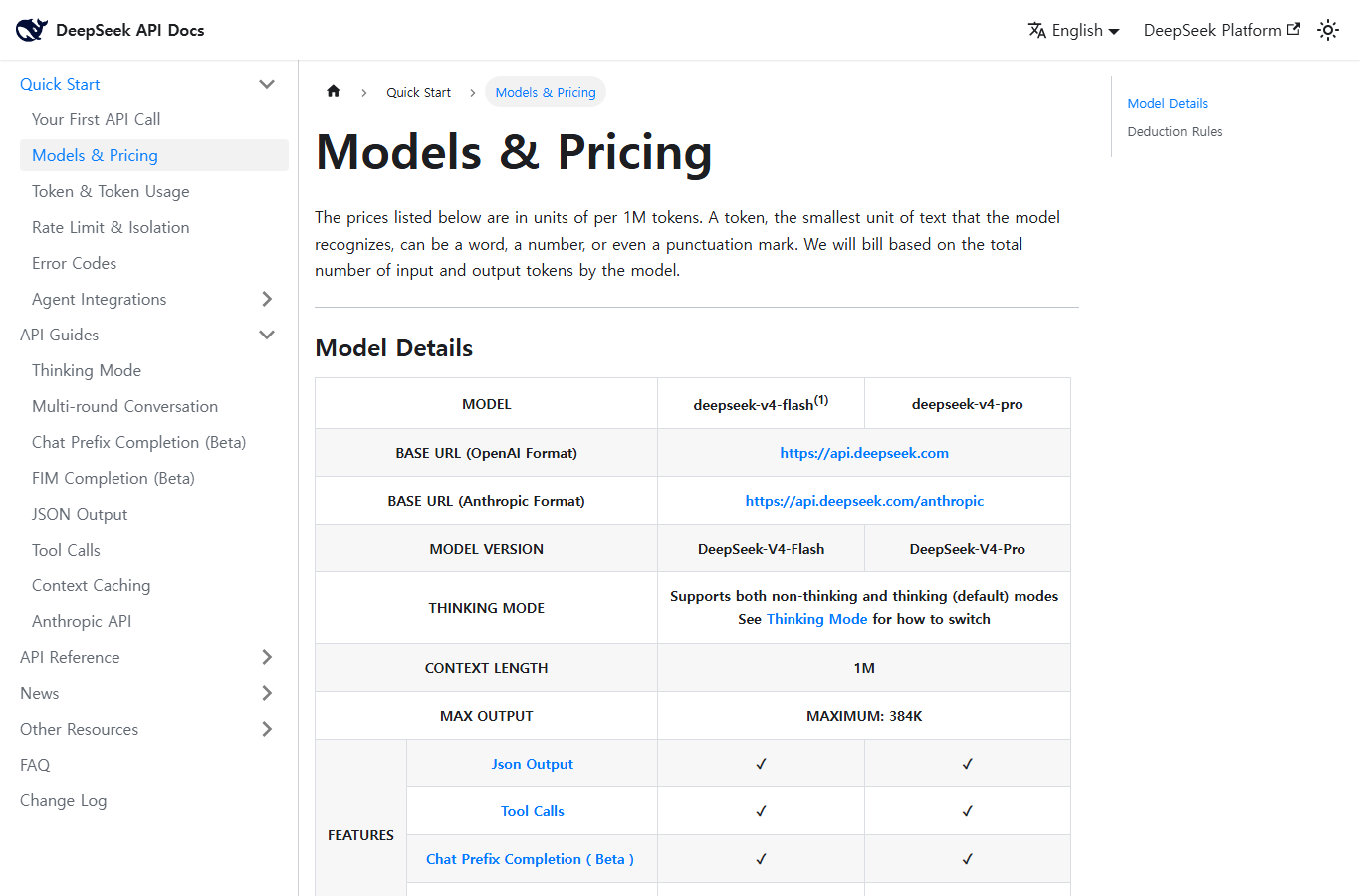
Task: Toggle the light/dark mode sun icon
Action: [1328, 30]
